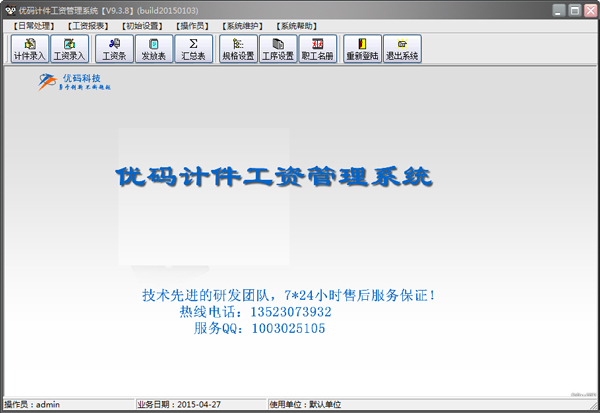Open the 【系统维护】 menu
The width and height of the screenshot is (600, 413).
[243, 26]
